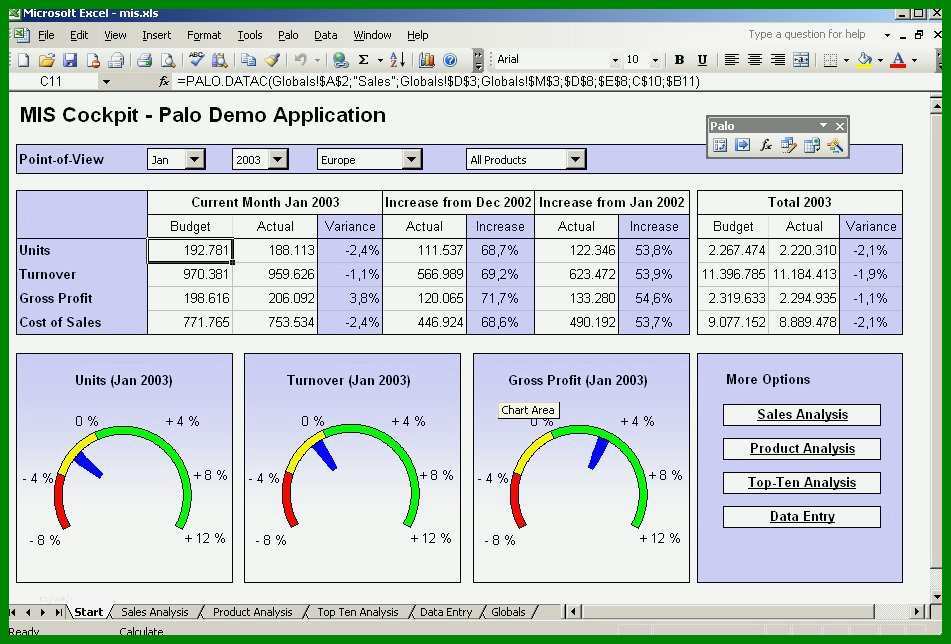Expand the Arial font name list
951x644 pixels.
pos(614,59)
